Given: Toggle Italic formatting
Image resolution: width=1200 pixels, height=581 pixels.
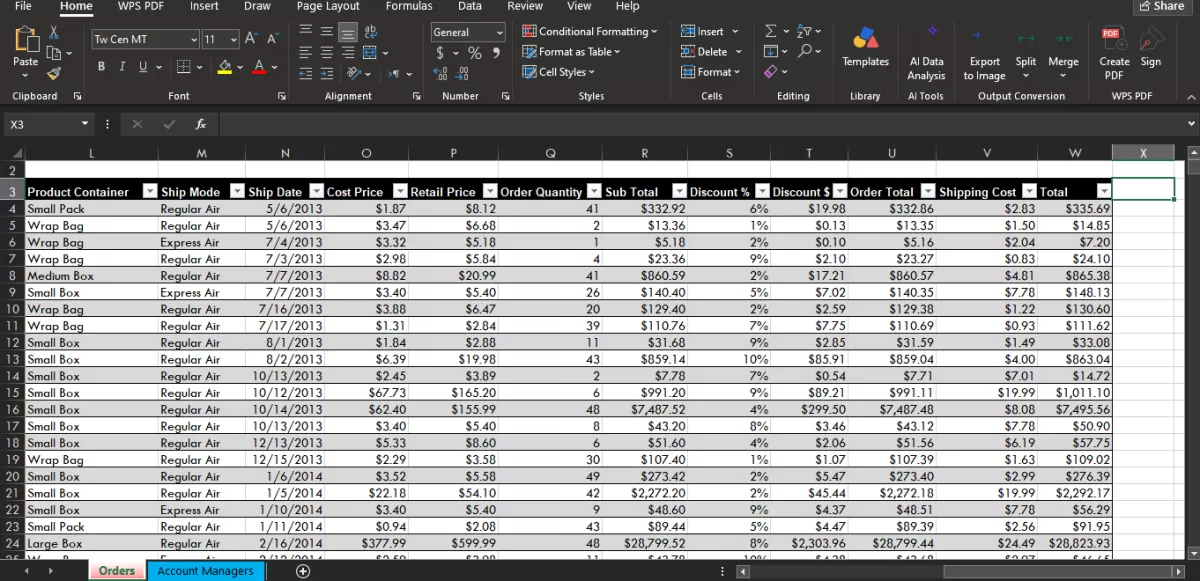Looking at the screenshot, I should point(121,67).
